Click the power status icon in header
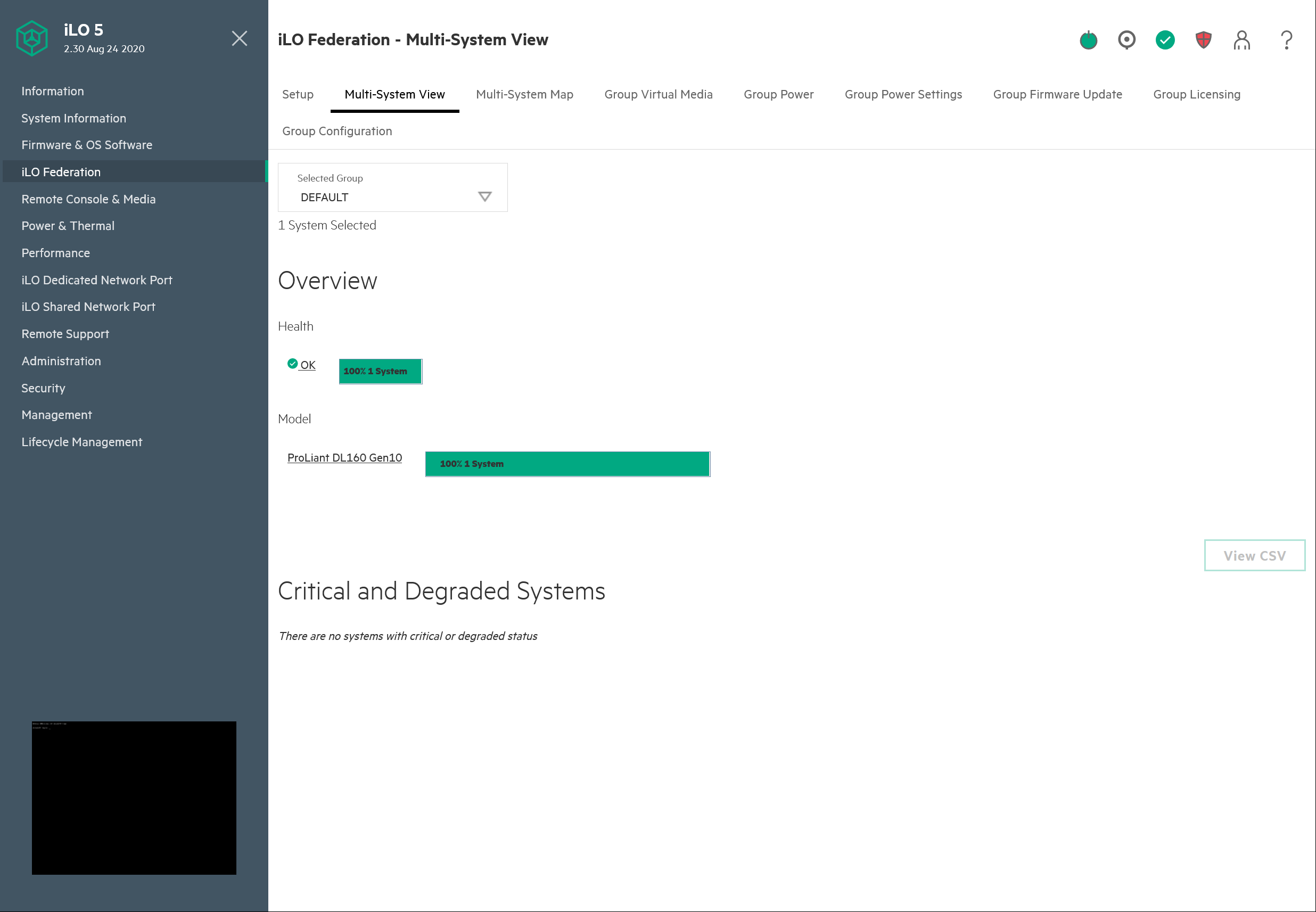The height and width of the screenshot is (912, 1316). coord(1088,40)
